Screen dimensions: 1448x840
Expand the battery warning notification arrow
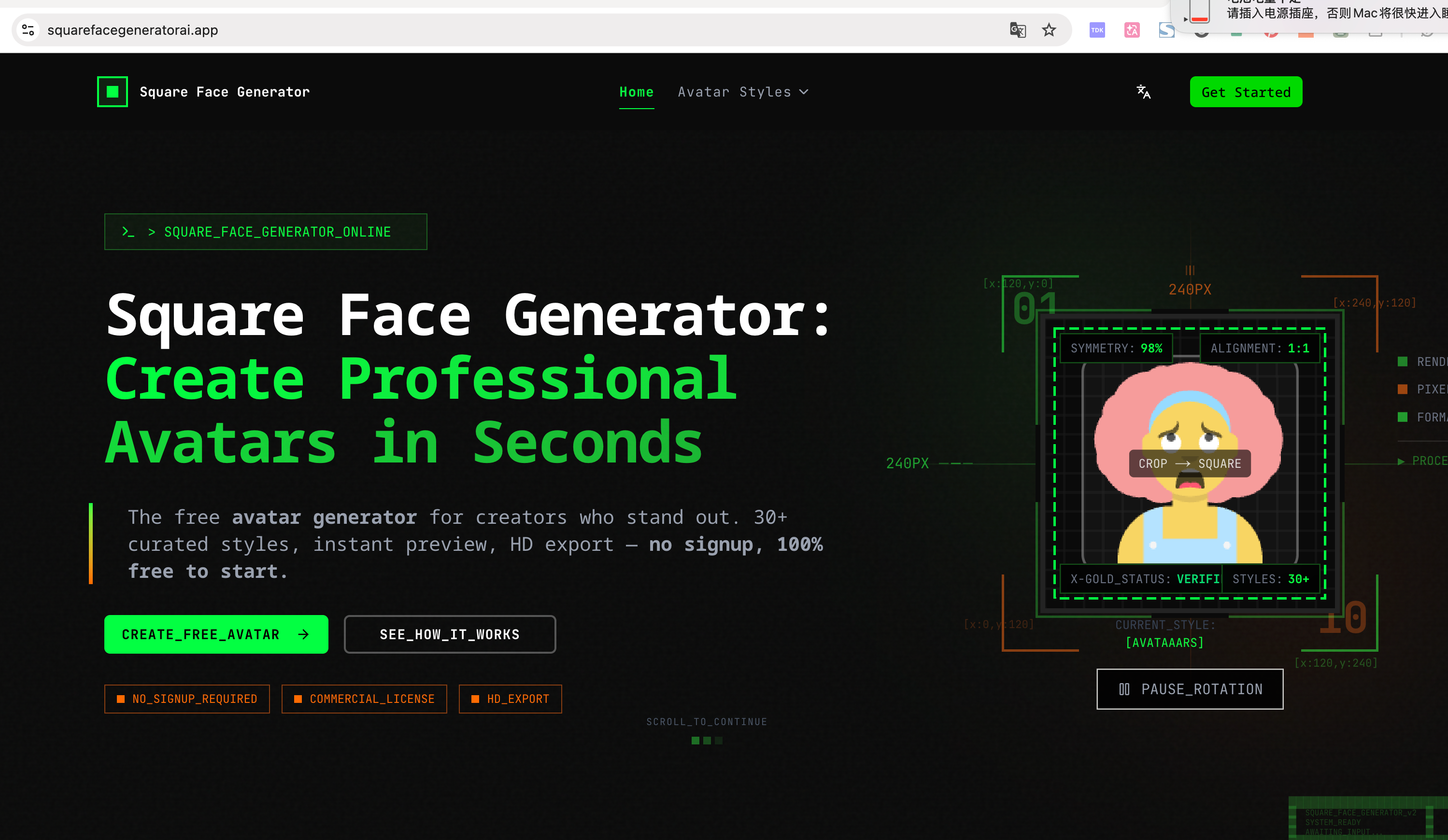coord(1185,19)
